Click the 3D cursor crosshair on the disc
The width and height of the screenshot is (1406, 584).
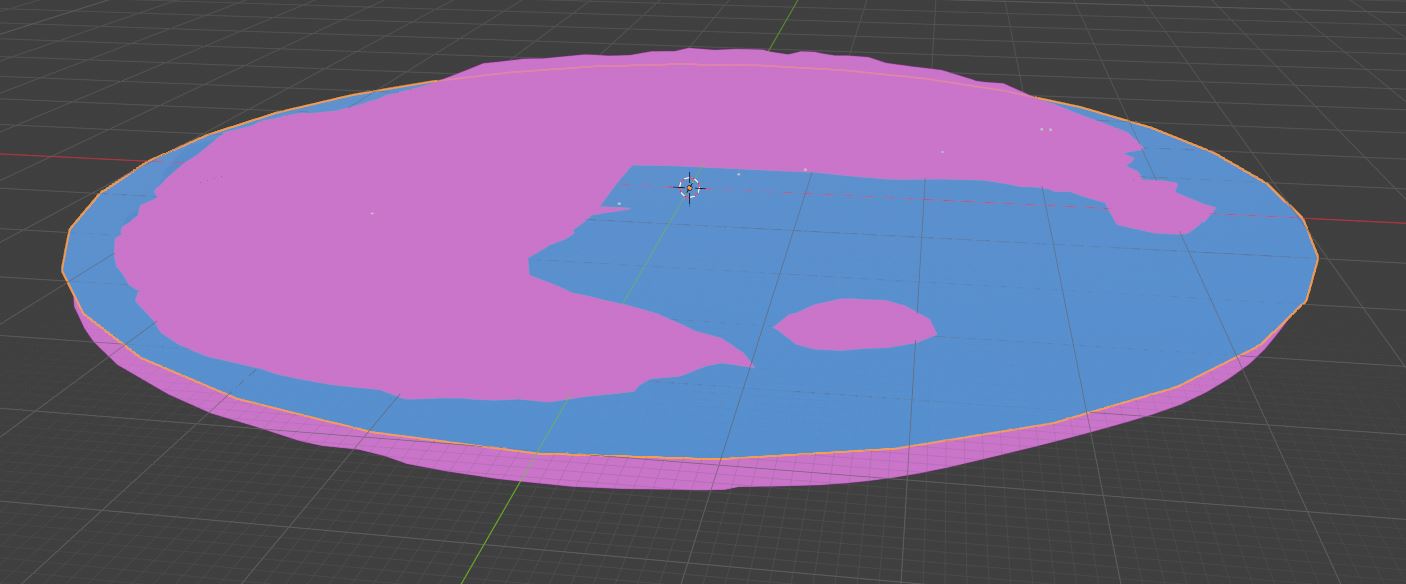[690, 187]
